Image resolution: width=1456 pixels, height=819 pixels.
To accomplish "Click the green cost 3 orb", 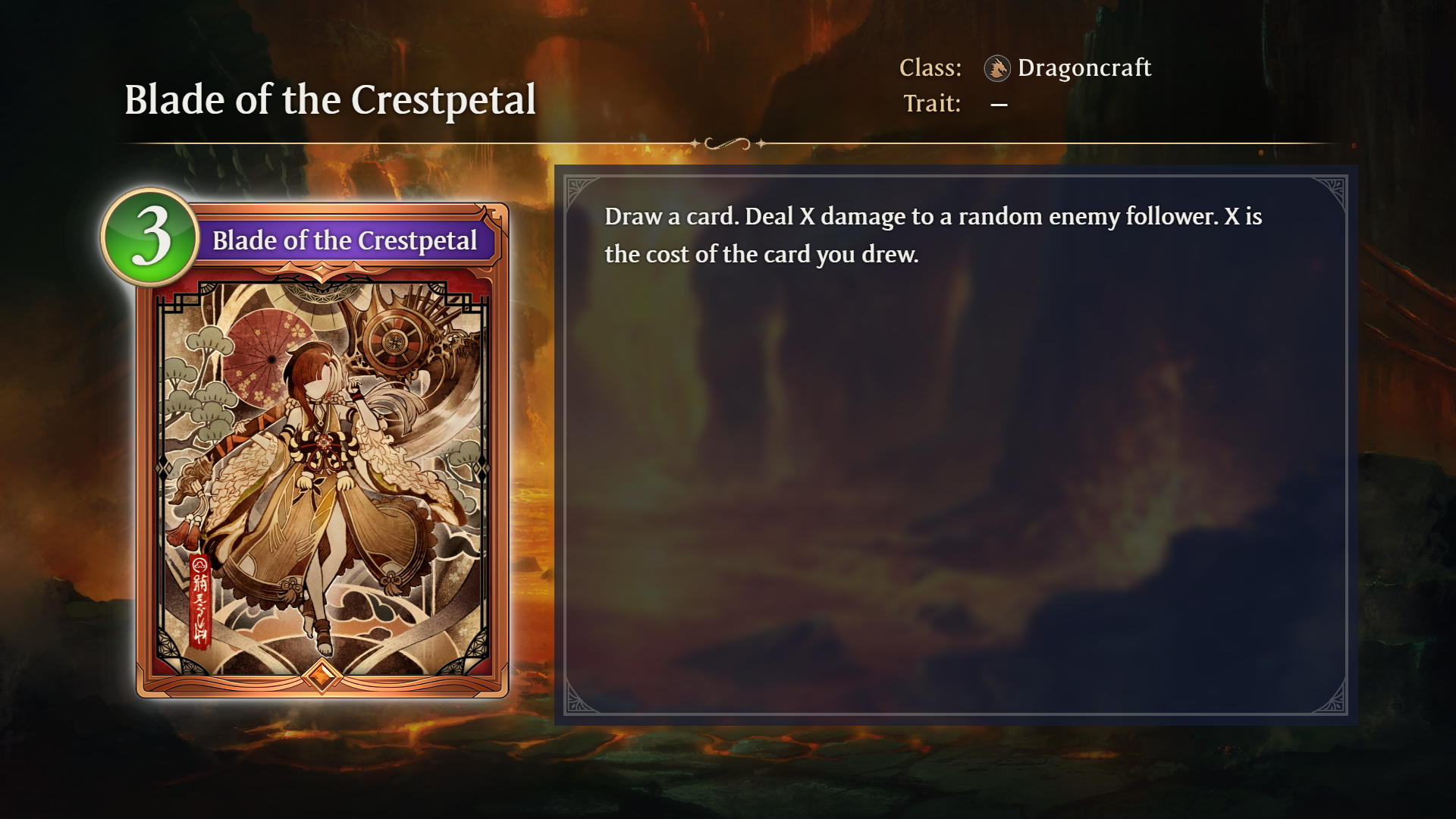I will tap(150, 237).
